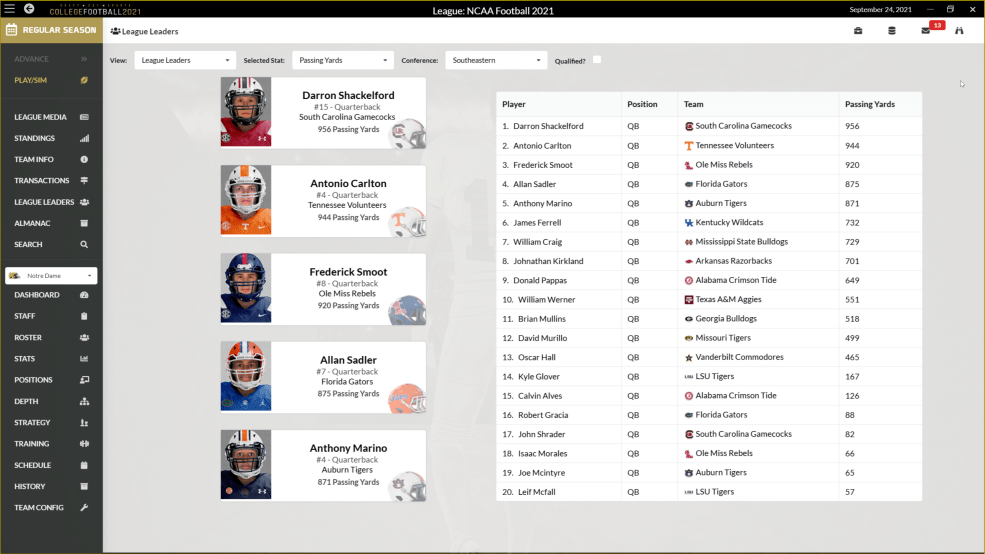Click the back arrow icon
Image resolution: width=985 pixels, height=554 pixels.
click(29, 9)
